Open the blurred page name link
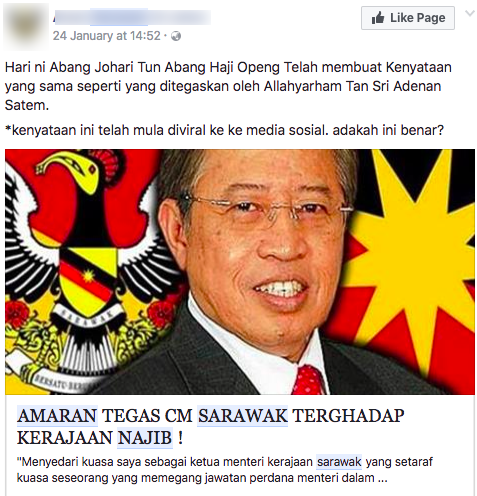Screen dimensions: 477x496 coord(132,17)
